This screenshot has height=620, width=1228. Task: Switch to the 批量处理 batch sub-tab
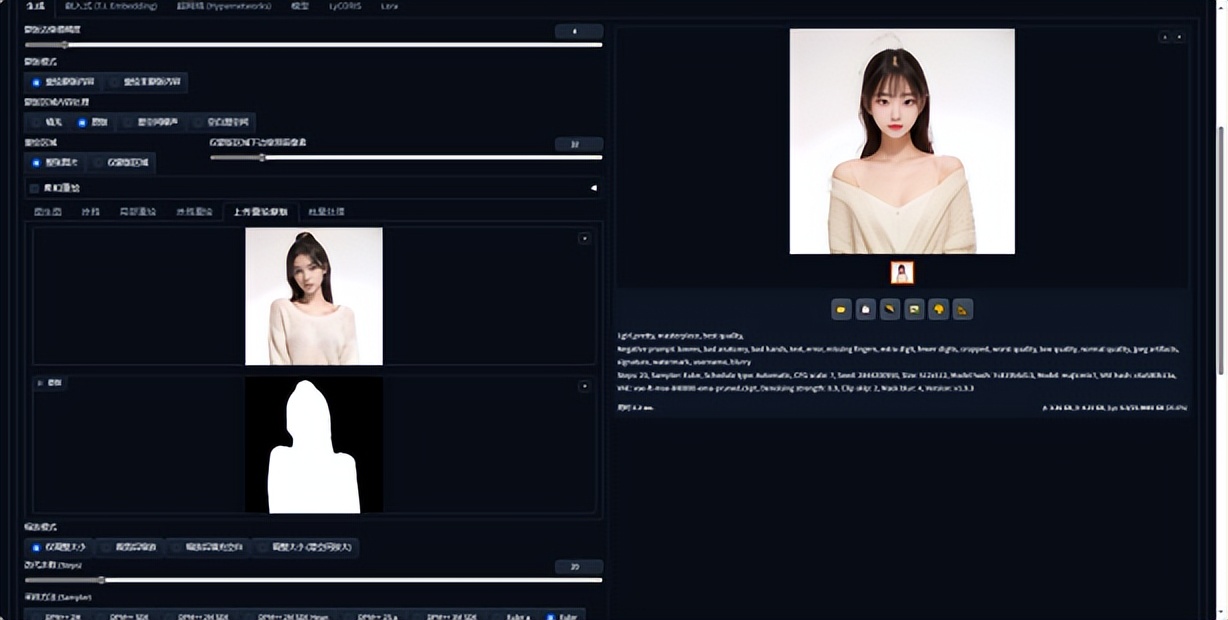(x=326, y=212)
